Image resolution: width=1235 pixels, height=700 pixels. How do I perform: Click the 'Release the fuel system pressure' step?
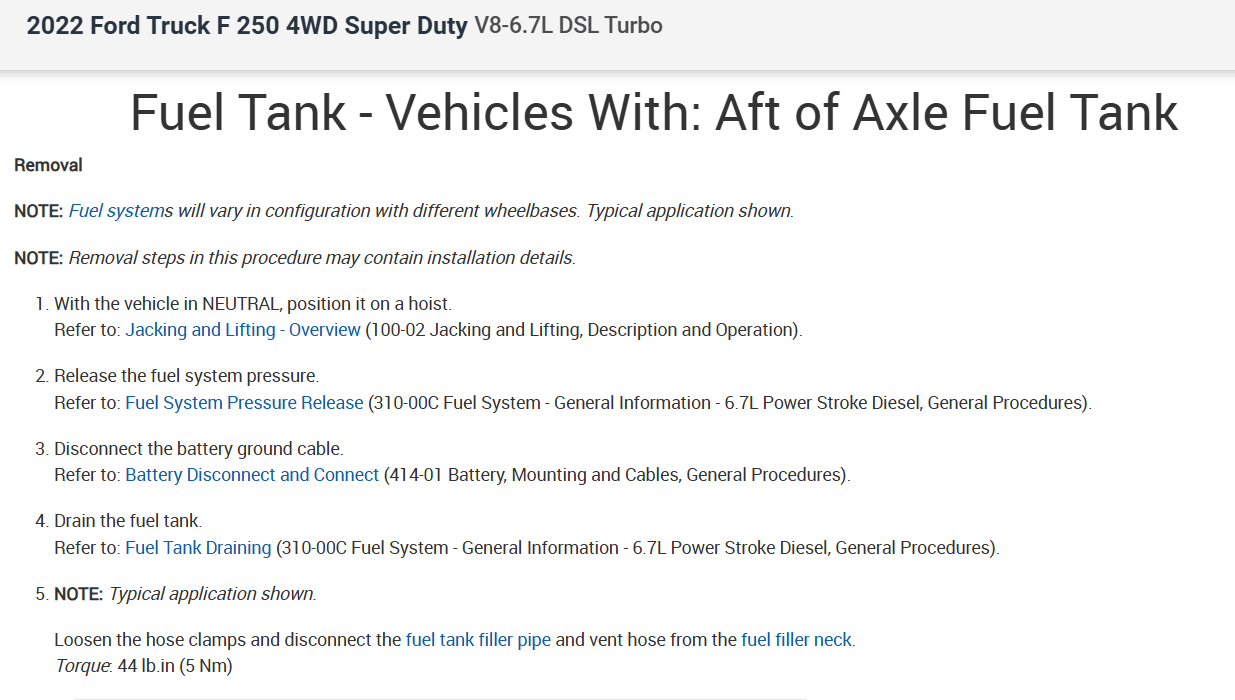[186, 377]
